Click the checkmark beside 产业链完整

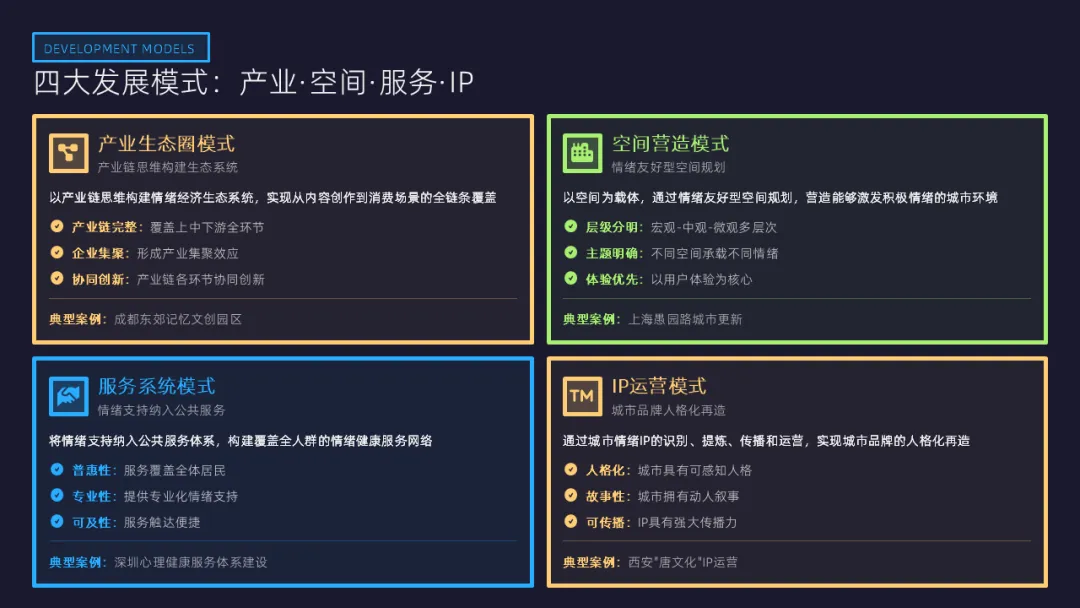click(57, 226)
